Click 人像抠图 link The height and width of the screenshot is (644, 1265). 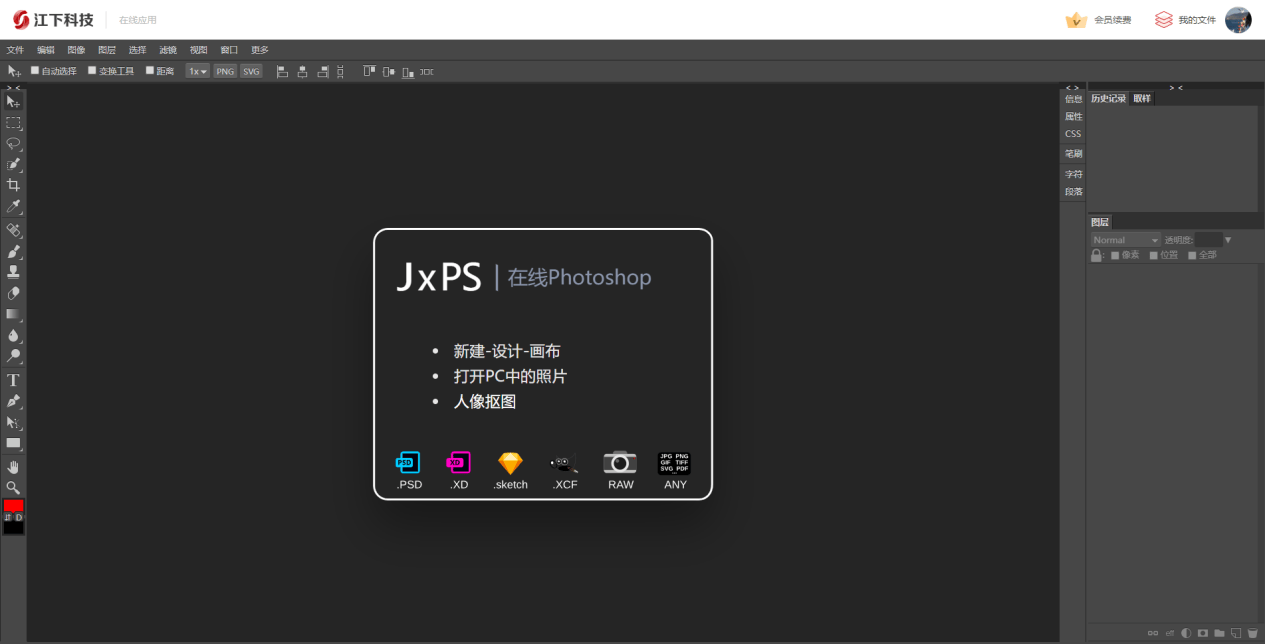point(485,401)
